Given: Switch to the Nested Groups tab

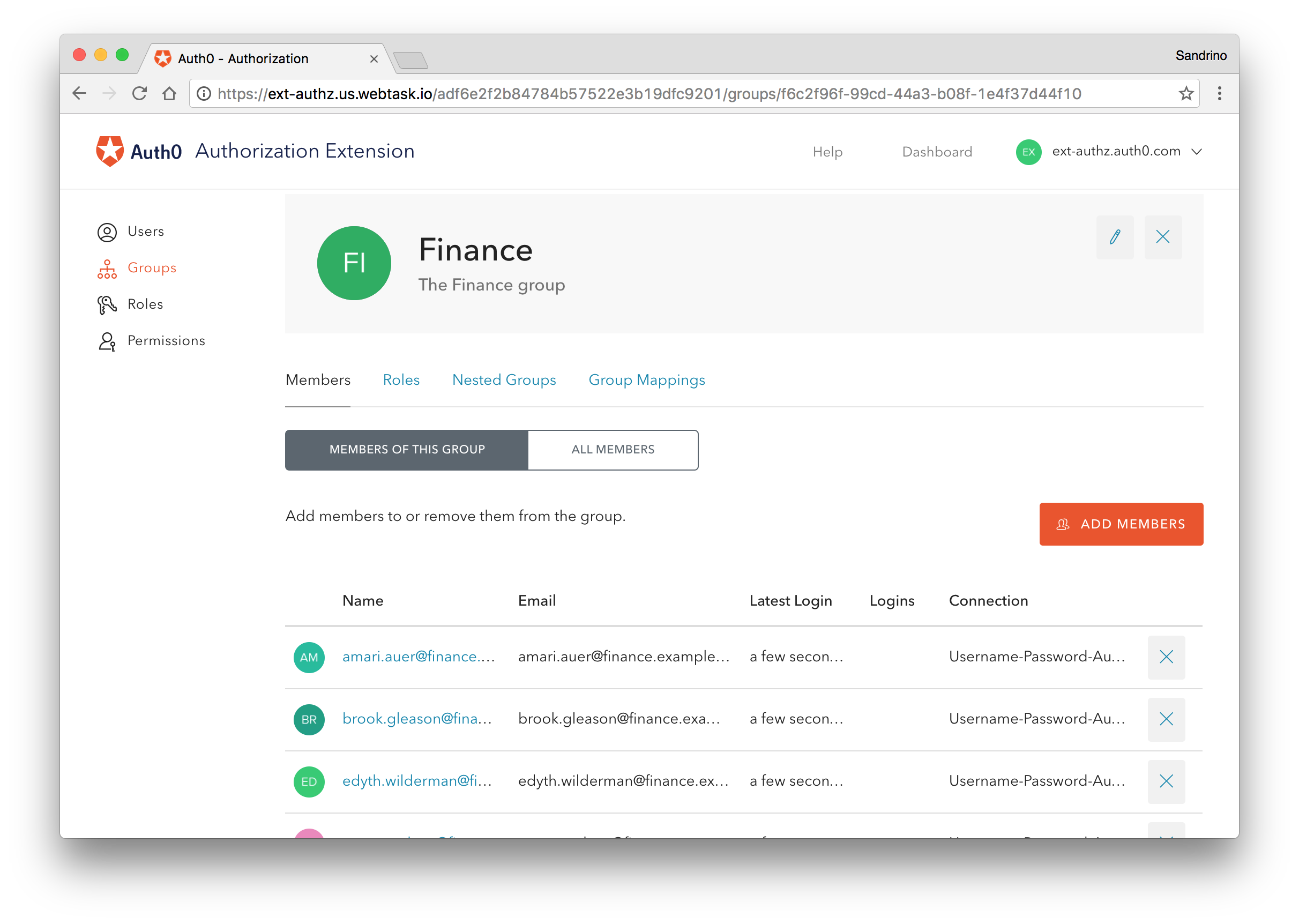Looking at the screenshot, I should pyautogui.click(x=503, y=380).
